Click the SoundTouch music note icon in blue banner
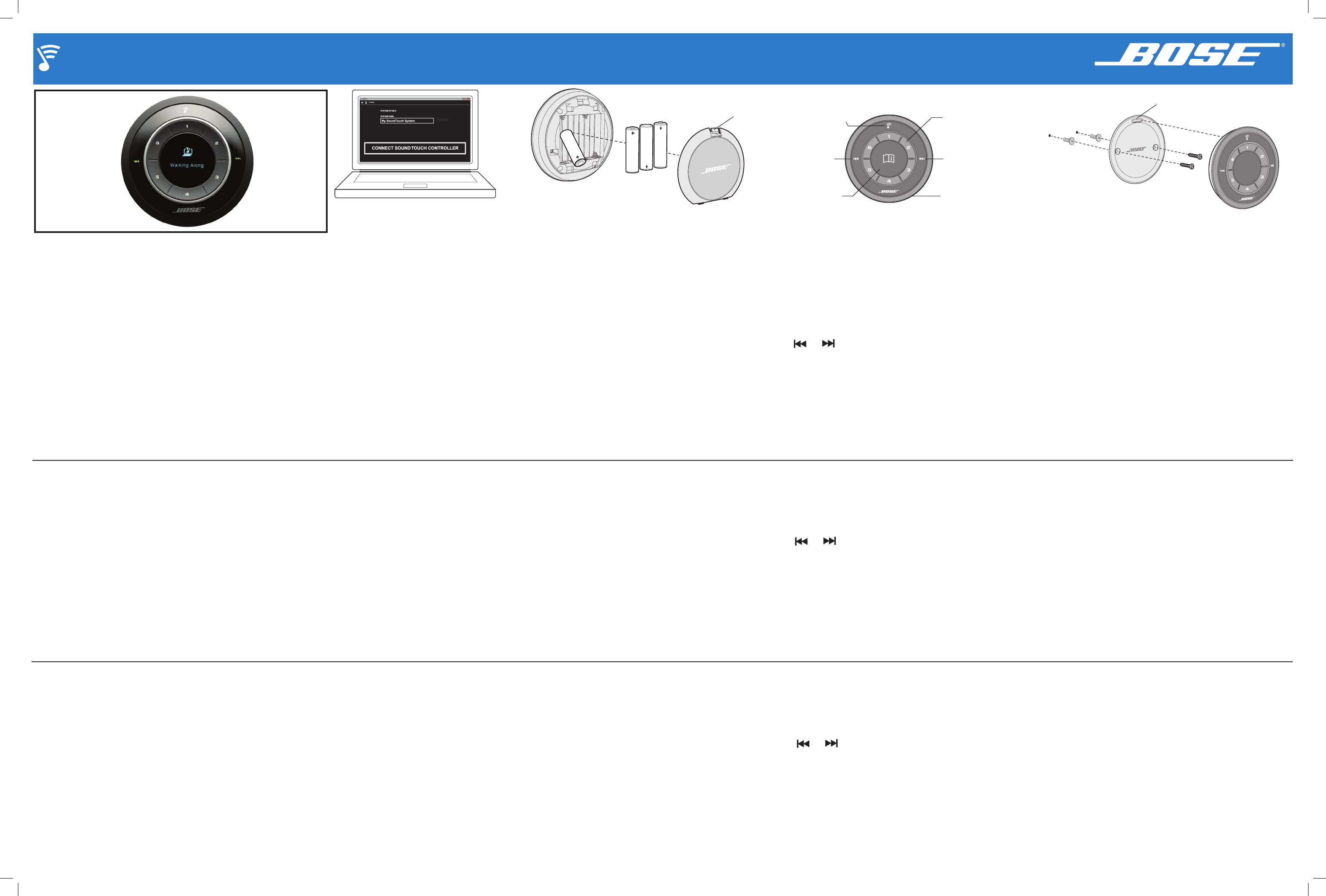This screenshot has width=1326, height=896. [48, 58]
